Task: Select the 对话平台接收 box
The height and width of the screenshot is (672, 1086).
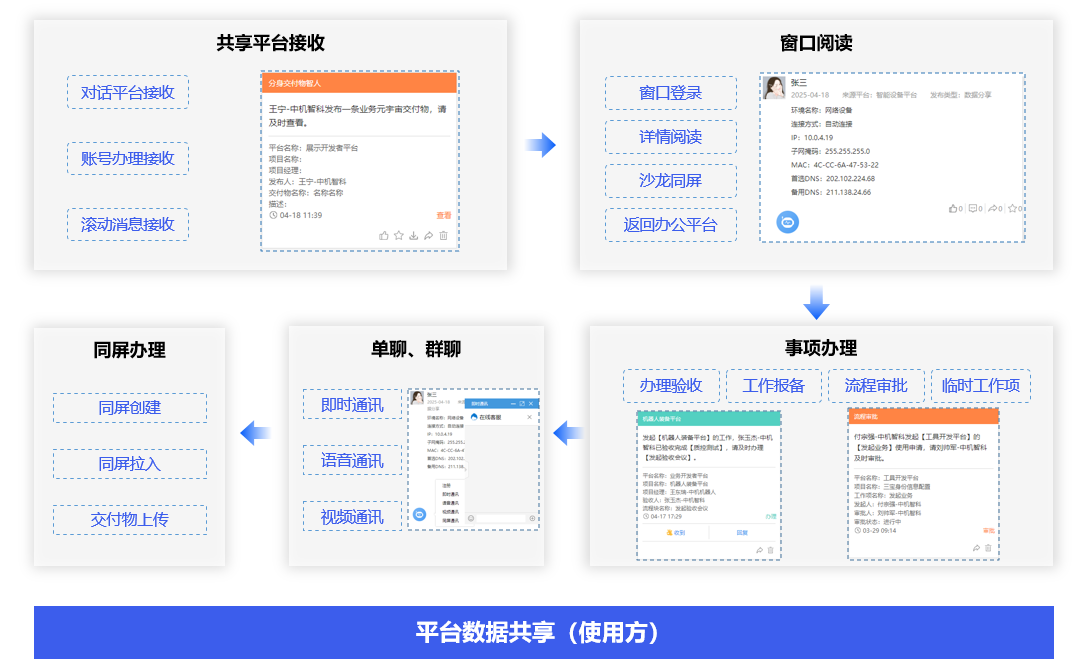Action: pos(128,93)
